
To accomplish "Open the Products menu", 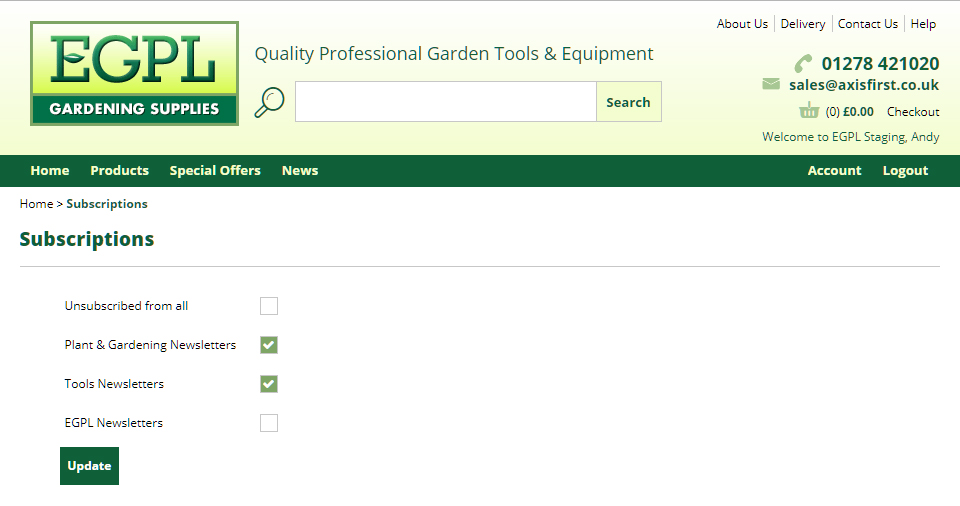I will pos(119,170).
